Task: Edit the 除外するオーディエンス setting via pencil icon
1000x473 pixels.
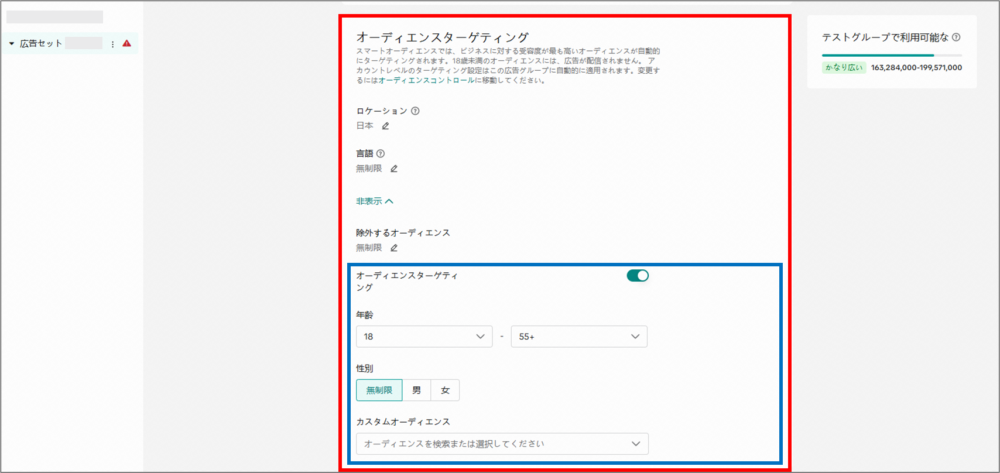Action: point(393,247)
